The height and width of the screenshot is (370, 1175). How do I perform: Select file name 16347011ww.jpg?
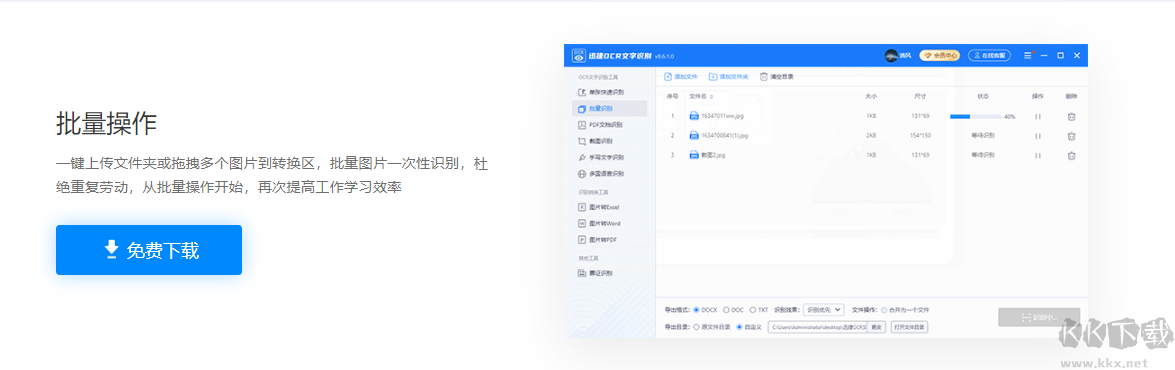(722, 116)
